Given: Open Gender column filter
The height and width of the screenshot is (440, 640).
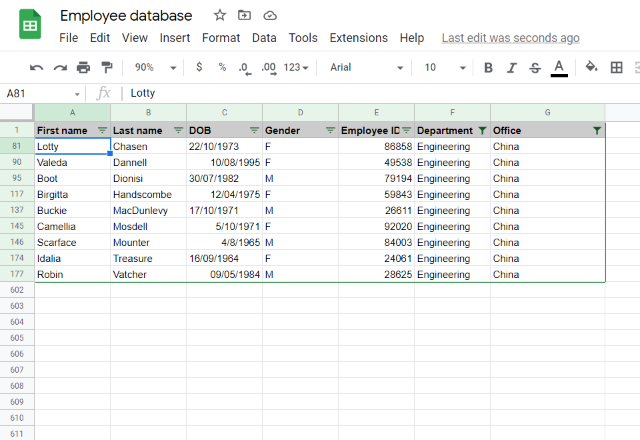Looking at the screenshot, I should [330, 130].
